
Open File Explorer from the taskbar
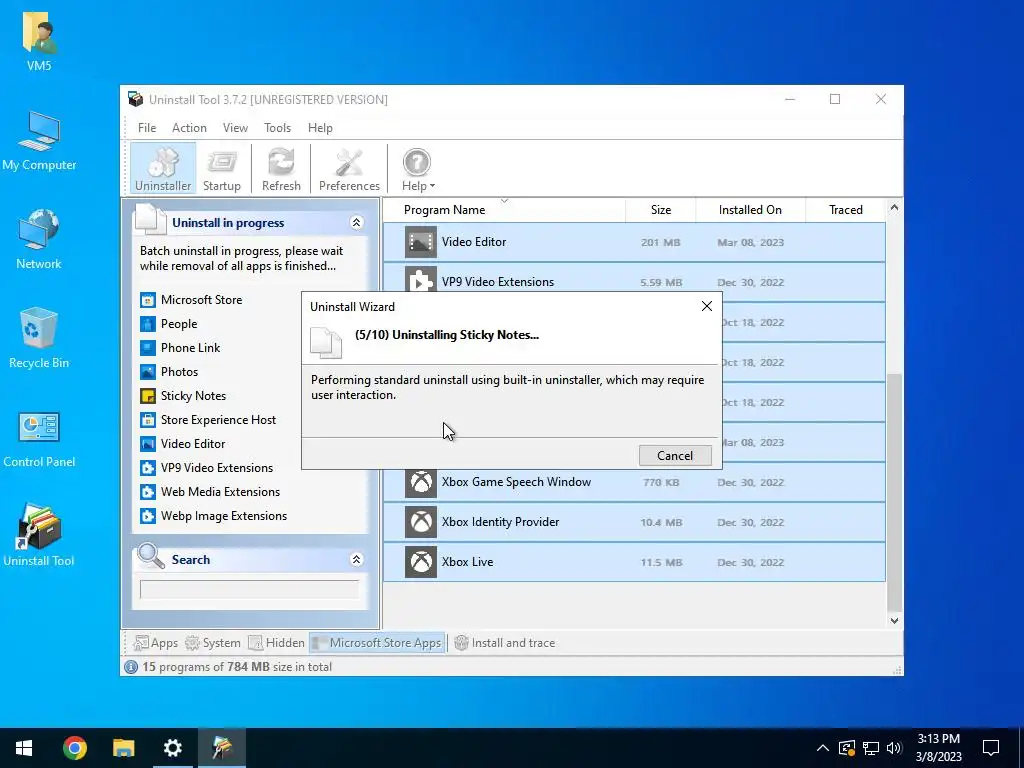(x=123, y=748)
